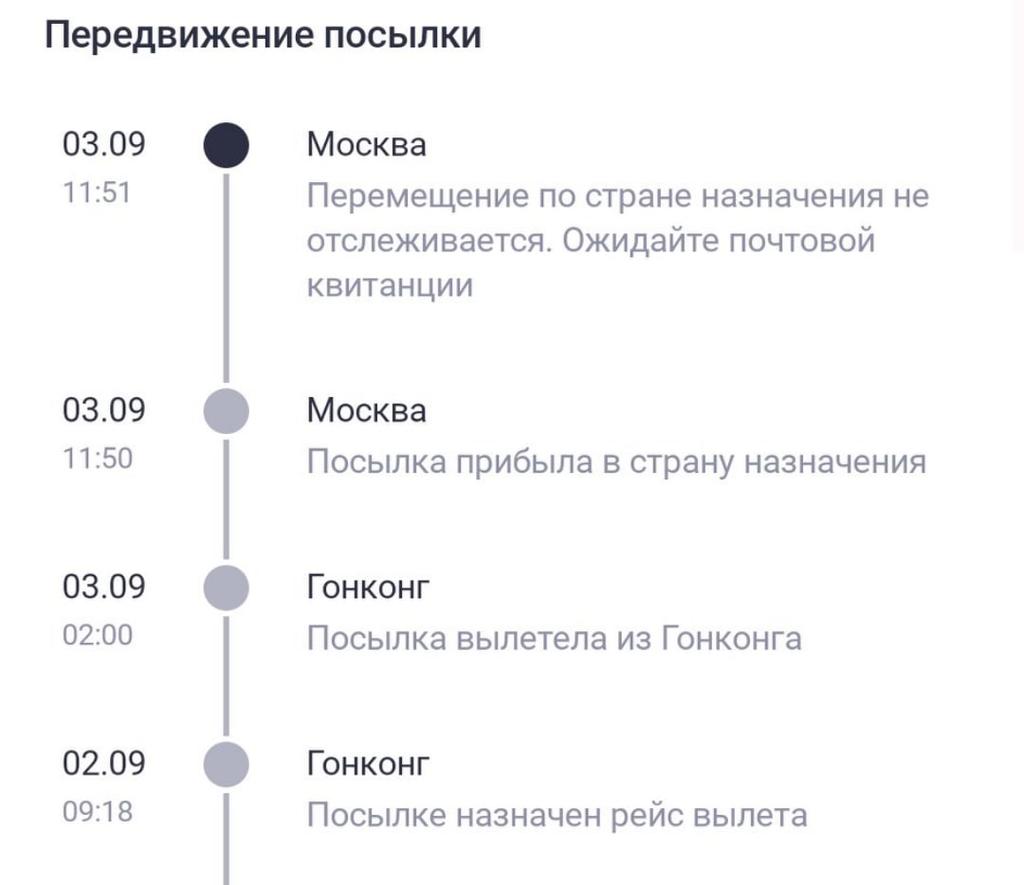
Task: Click the 02.09 date label
Action: click(104, 764)
